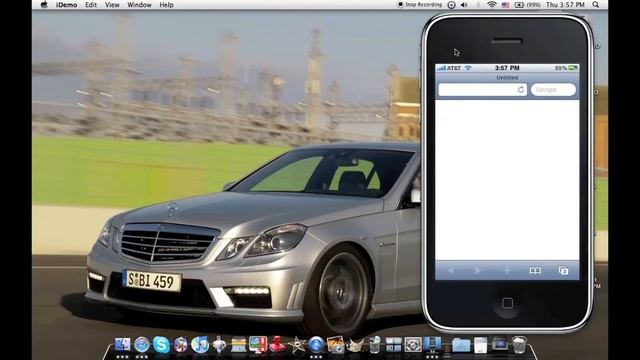Viewport: 640px width, 360px height.
Task: Open the input source flag menu
Action: click(505, 5)
